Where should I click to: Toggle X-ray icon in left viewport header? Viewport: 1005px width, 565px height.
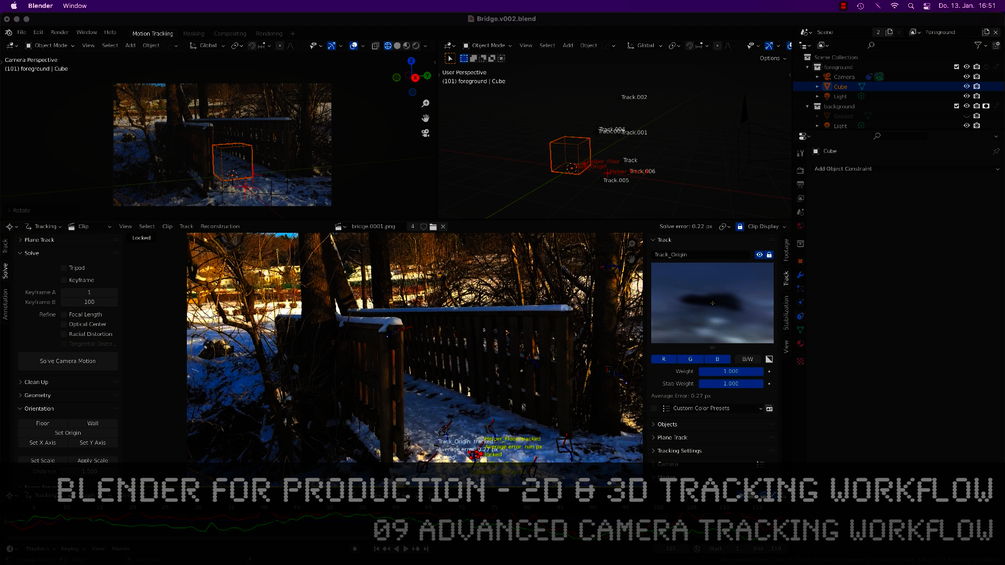pyautogui.click(x=376, y=45)
